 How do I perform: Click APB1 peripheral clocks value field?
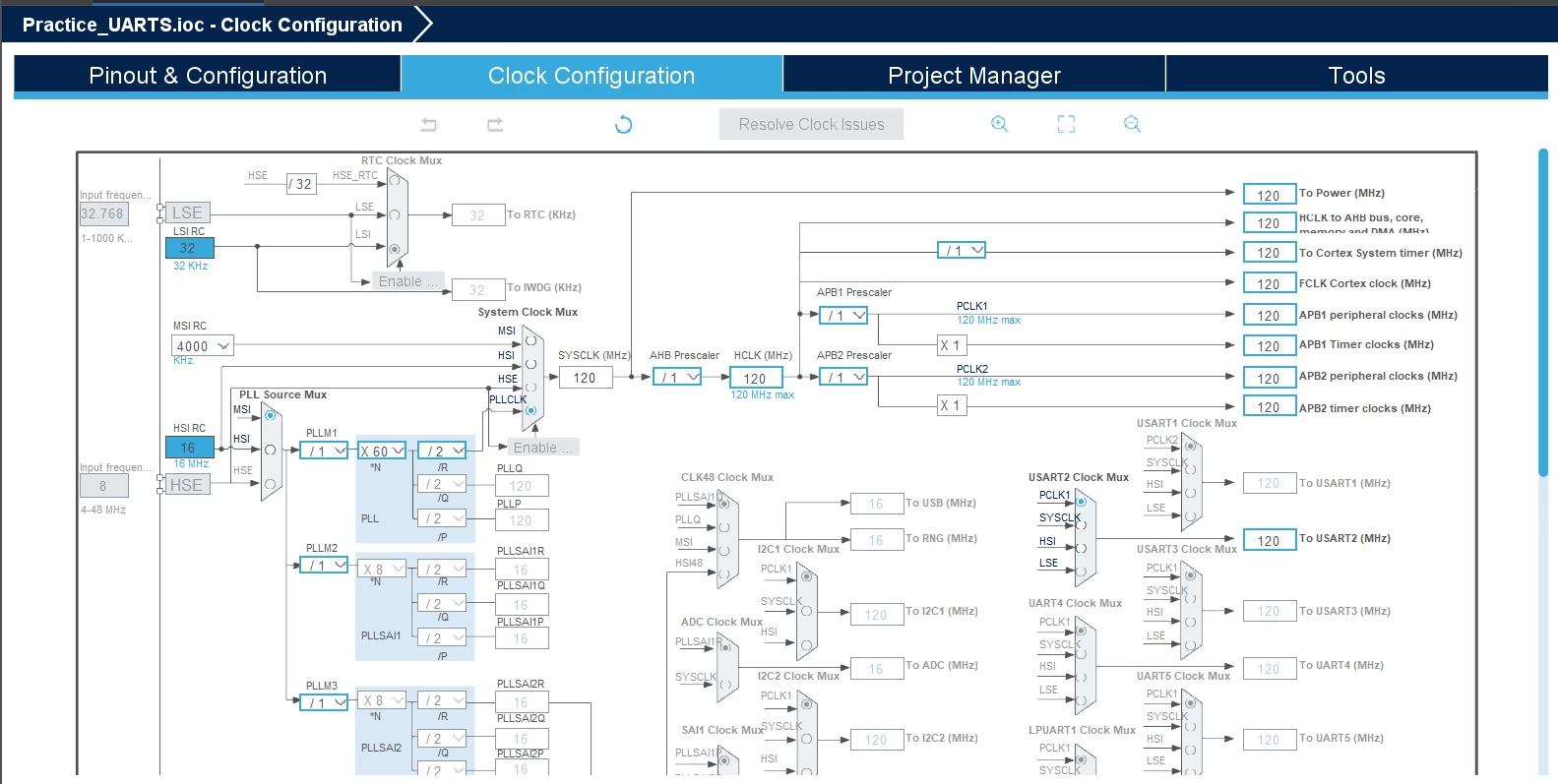(1270, 315)
